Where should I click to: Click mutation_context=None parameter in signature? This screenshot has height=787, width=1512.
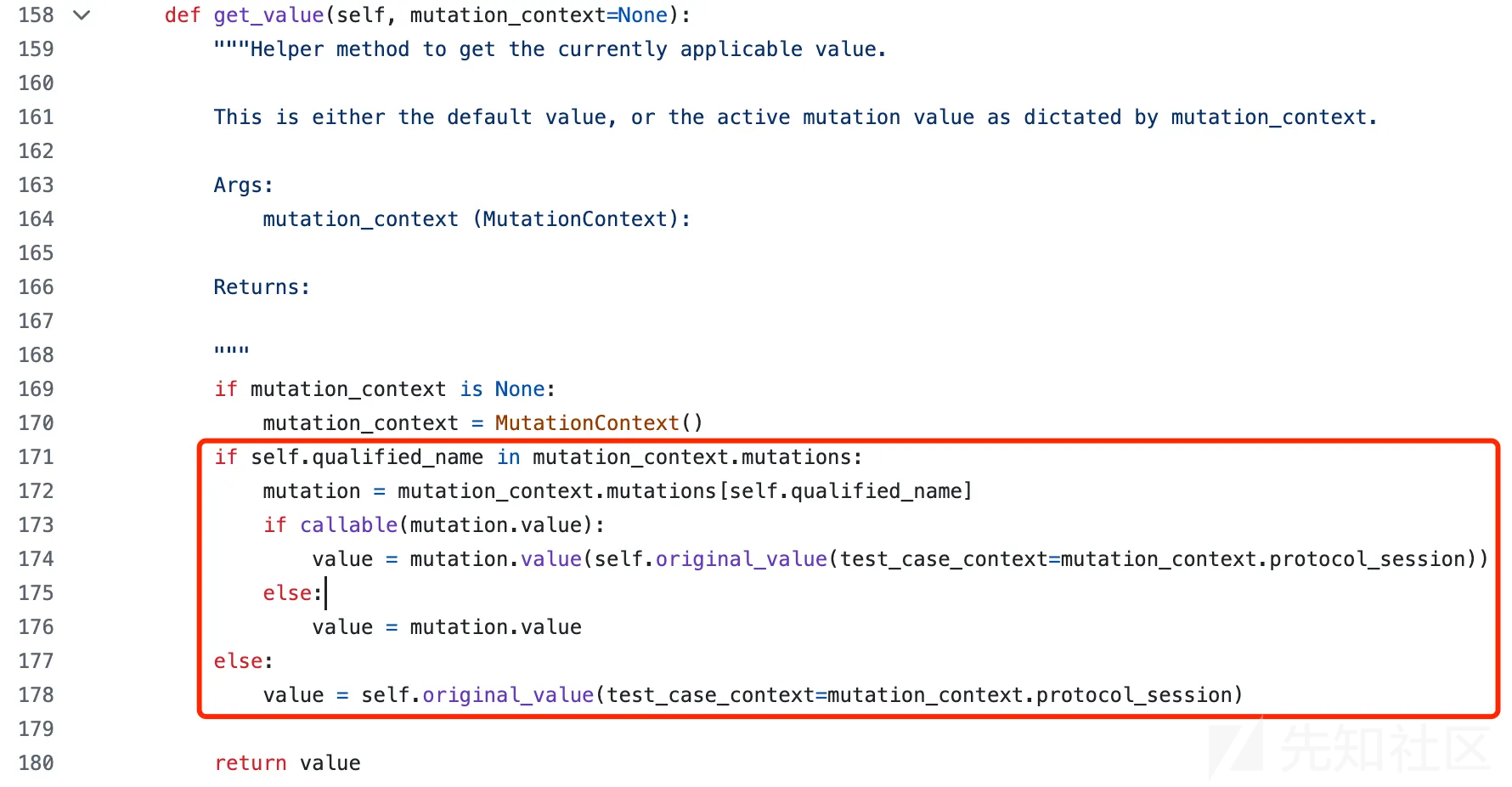[x=539, y=15]
